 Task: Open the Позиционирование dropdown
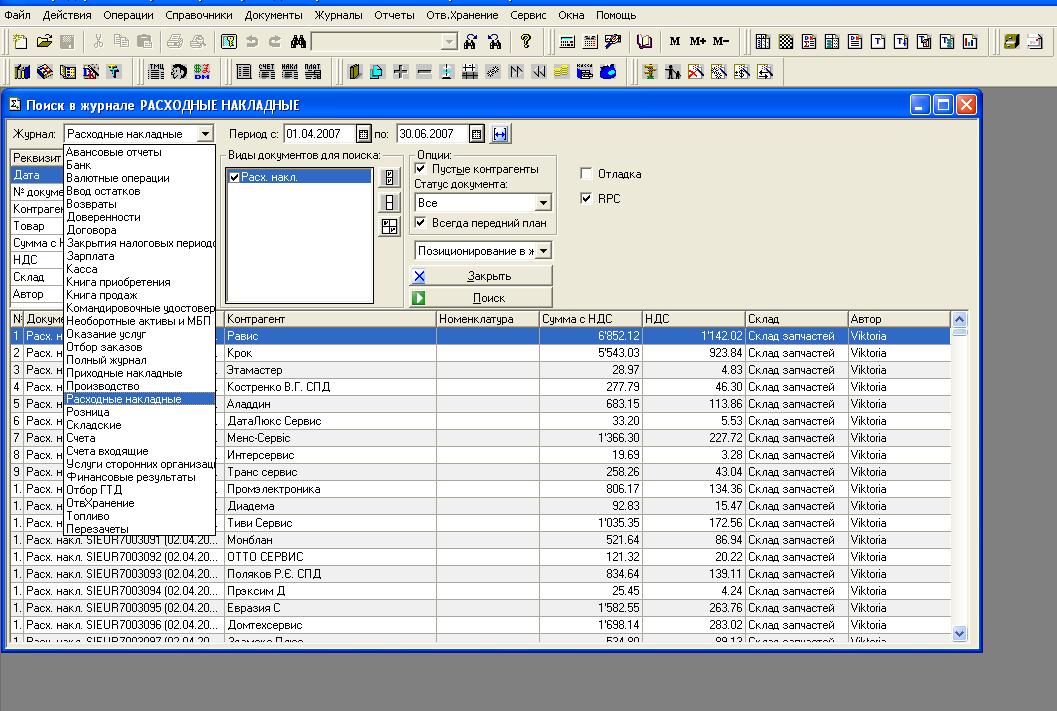tap(542, 251)
